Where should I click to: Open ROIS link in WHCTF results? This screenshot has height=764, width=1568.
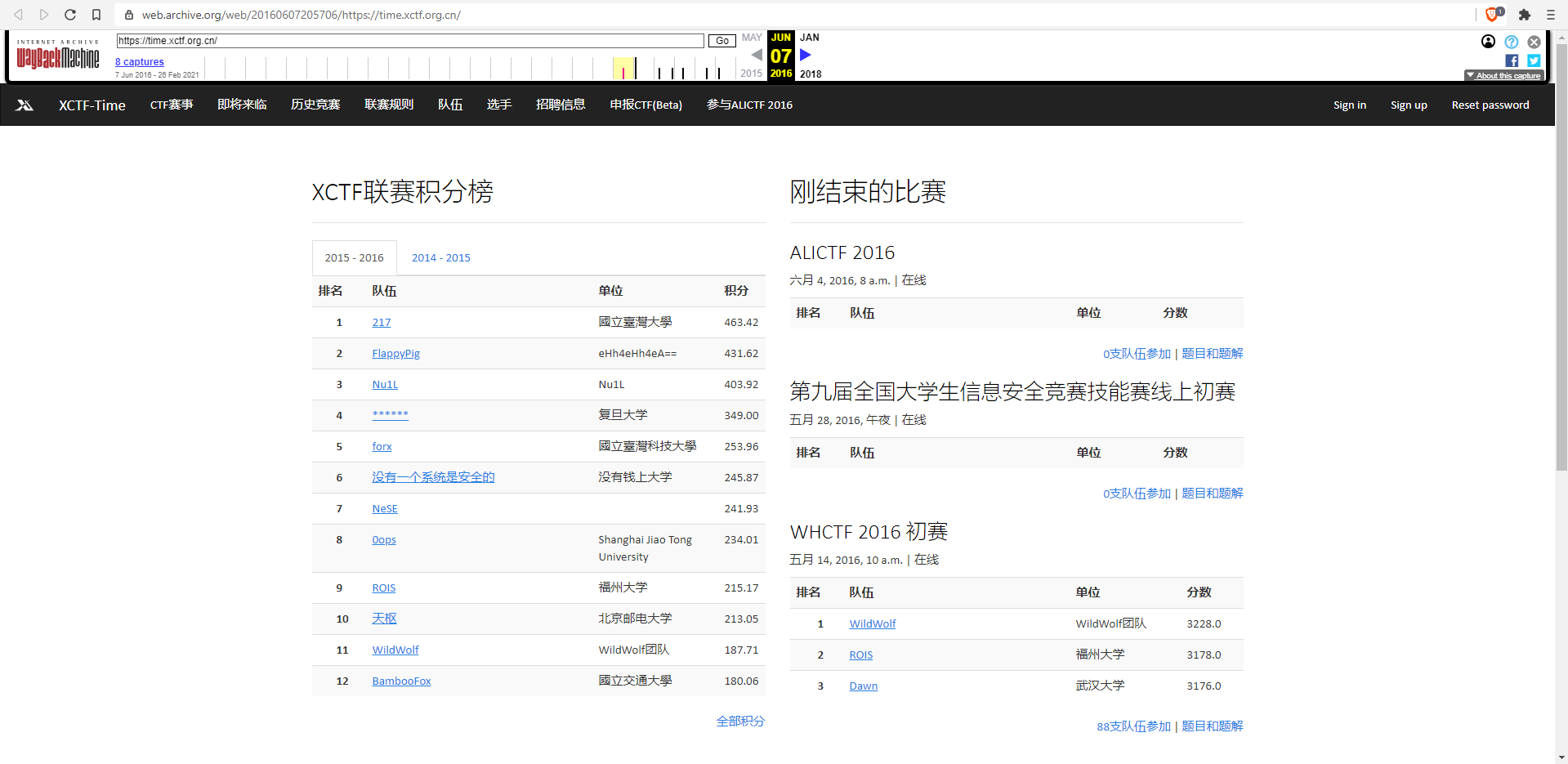click(861, 655)
